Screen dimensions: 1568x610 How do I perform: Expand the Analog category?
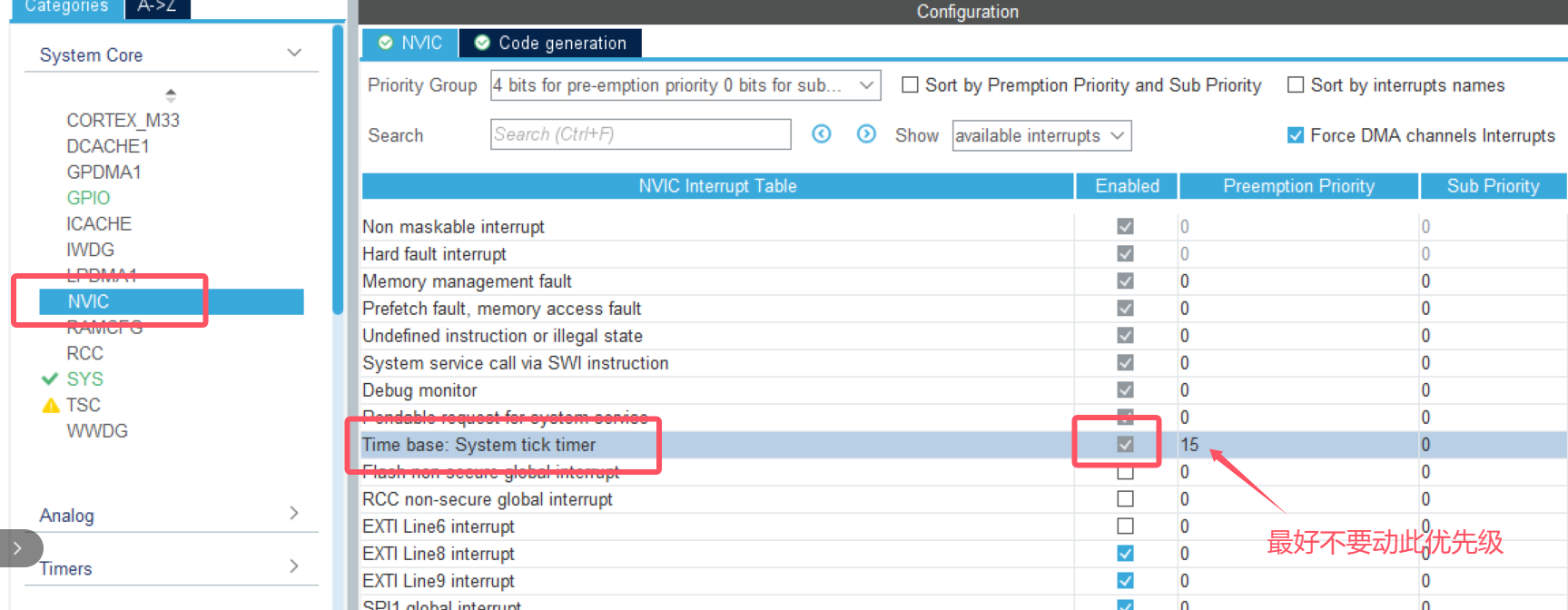[x=294, y=514]
